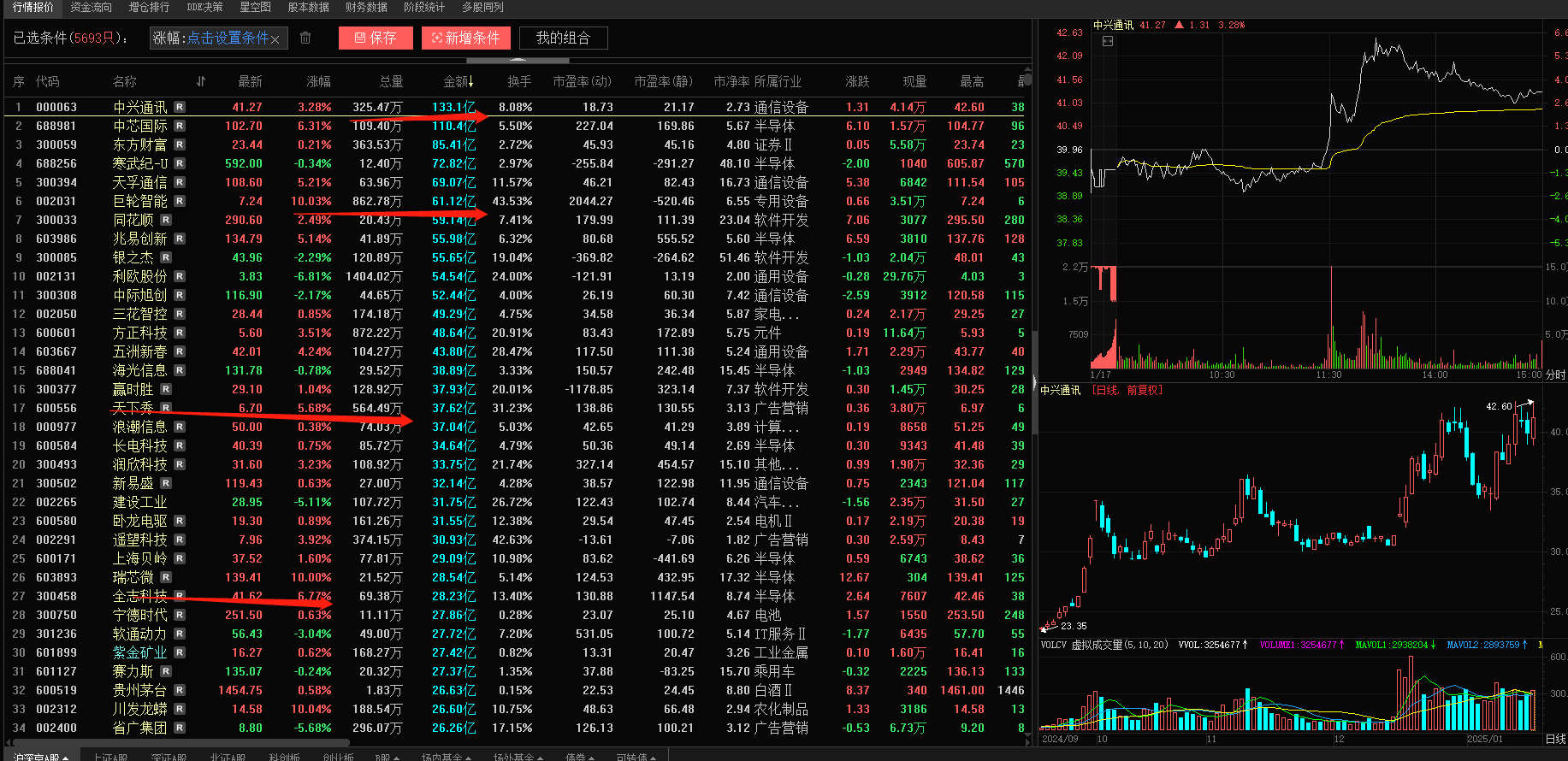Click the R badge beside 同花顺
1568x761 pixels.
tap(166, 220)
